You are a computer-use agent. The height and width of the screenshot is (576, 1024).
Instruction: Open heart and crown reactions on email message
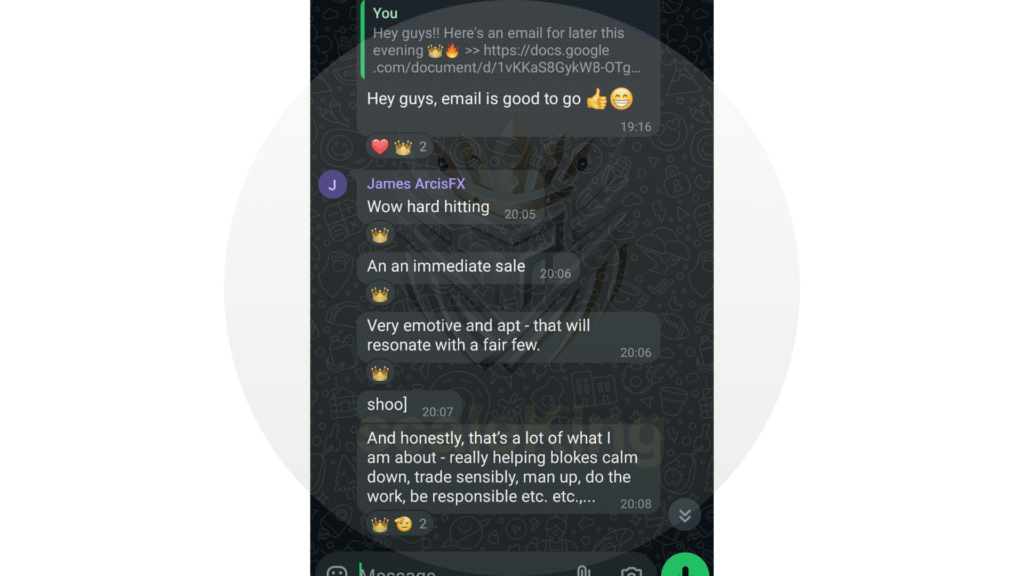coord(399,147)
